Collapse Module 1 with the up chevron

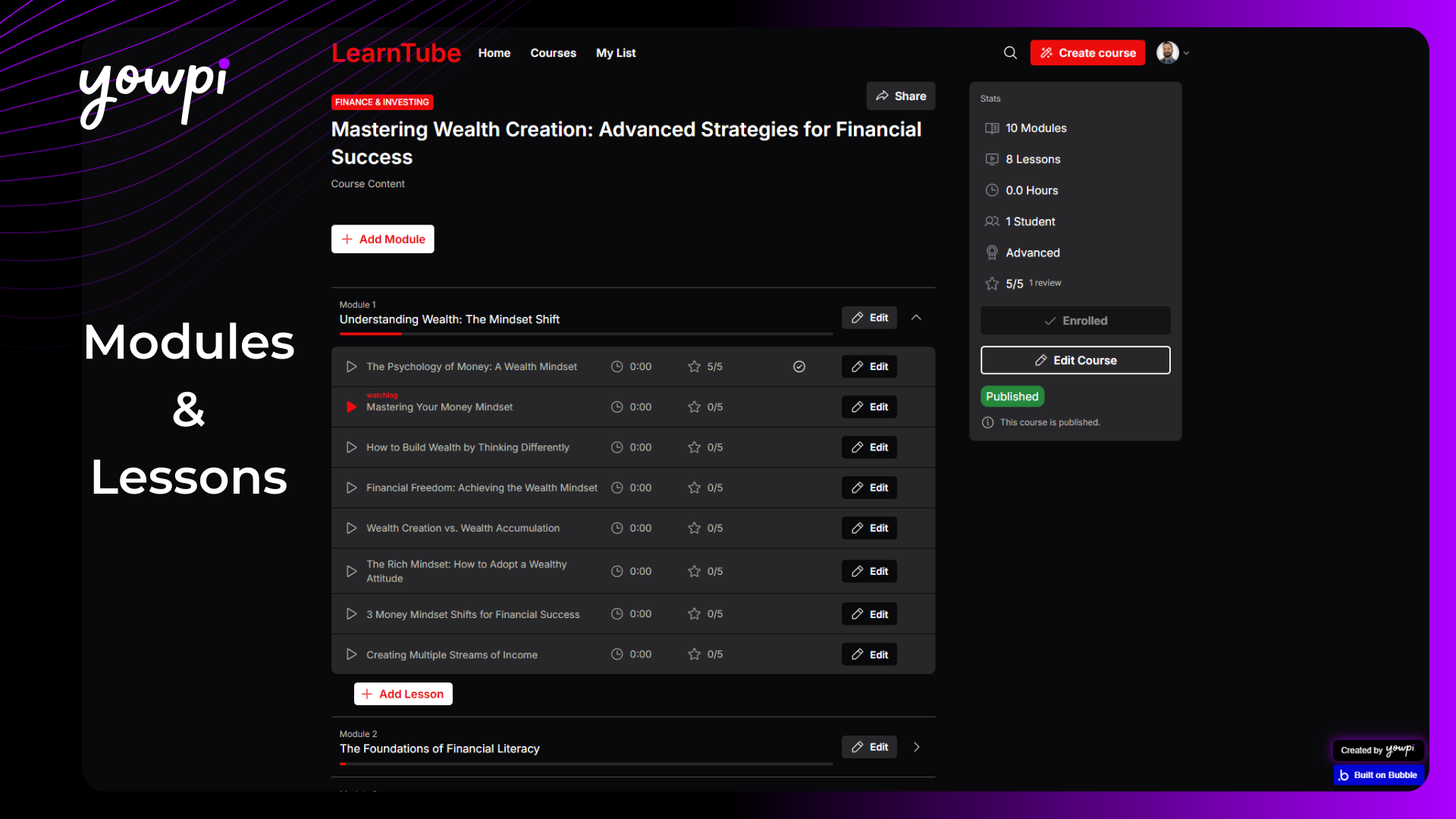[x=916, y=318]
